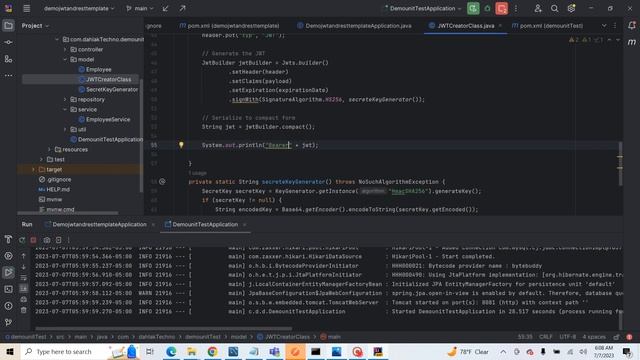Screen dimensions: 640x360
Task: Clear the Run console with the trash icon
Action: [24, 310]
